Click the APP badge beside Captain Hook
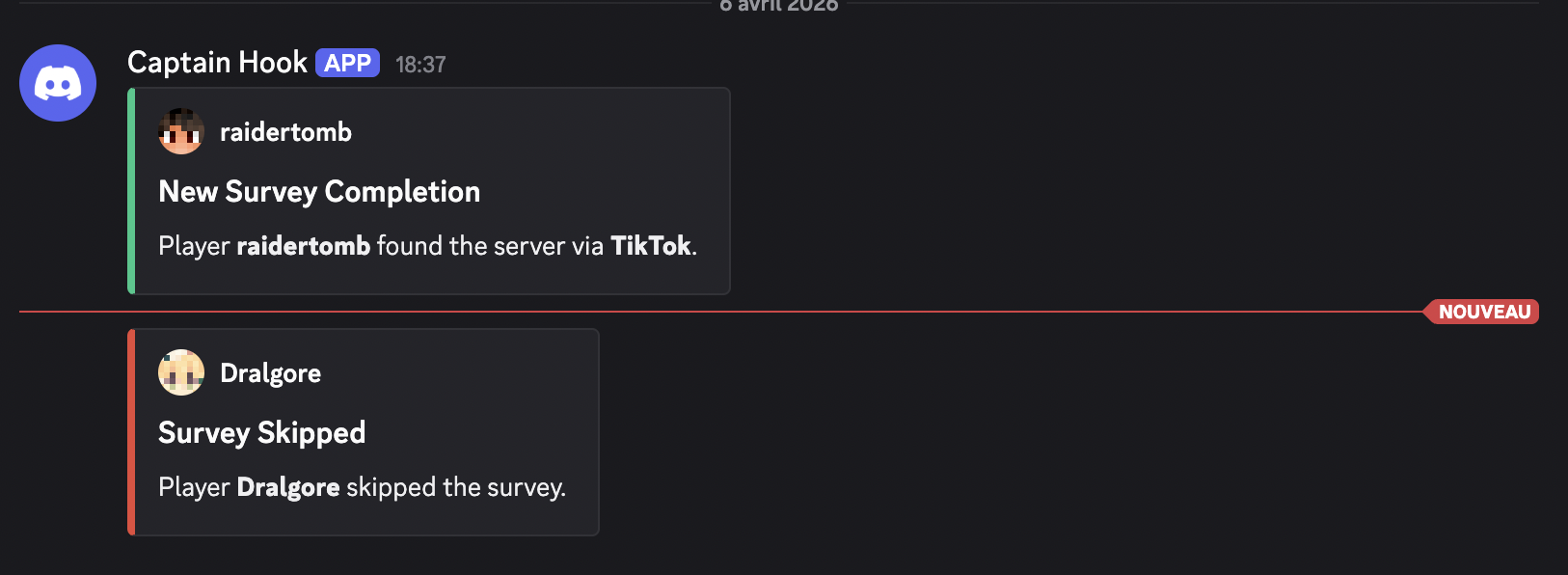 tap(347, 63)
